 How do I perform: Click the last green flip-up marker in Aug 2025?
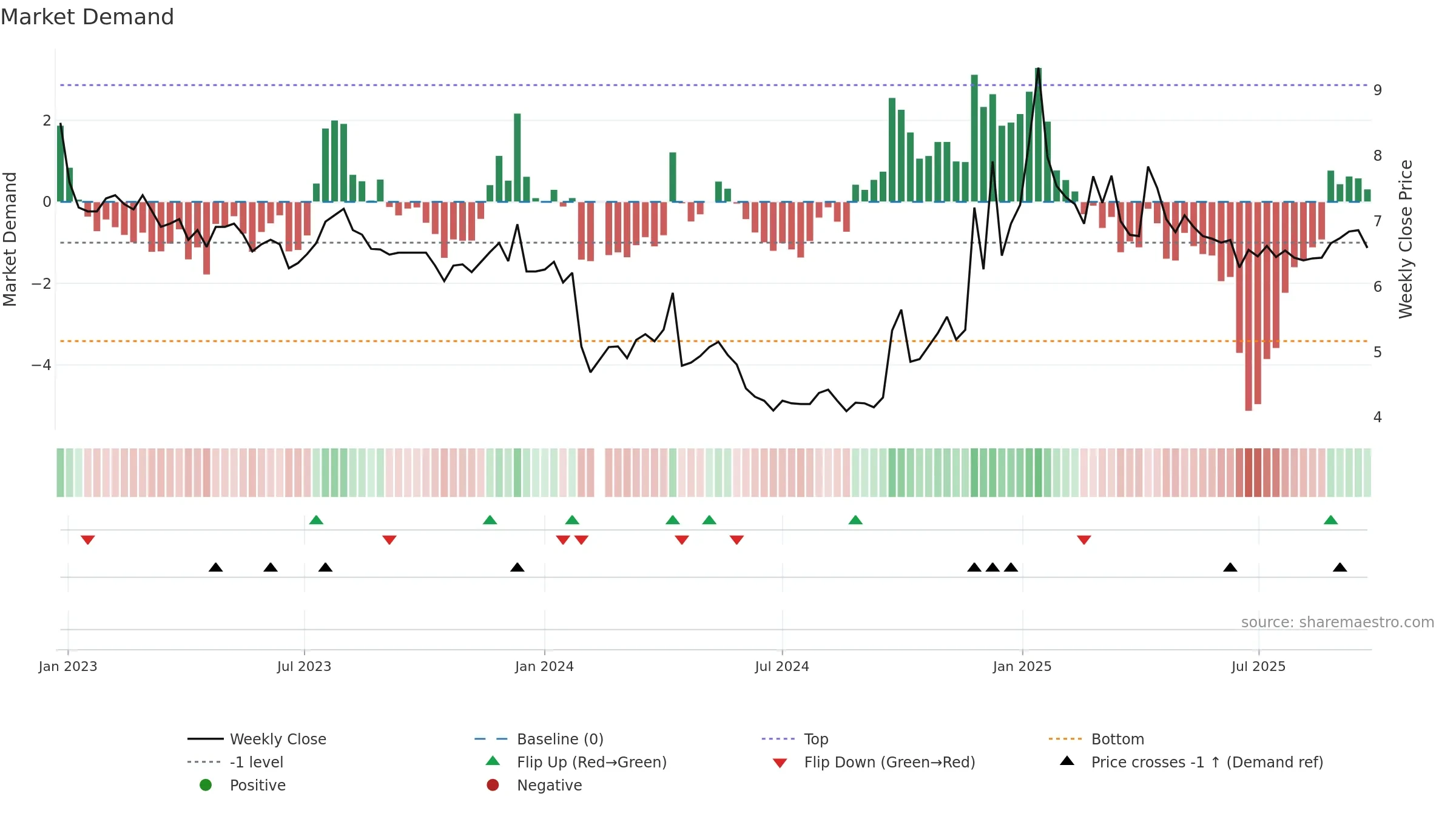1331,520
